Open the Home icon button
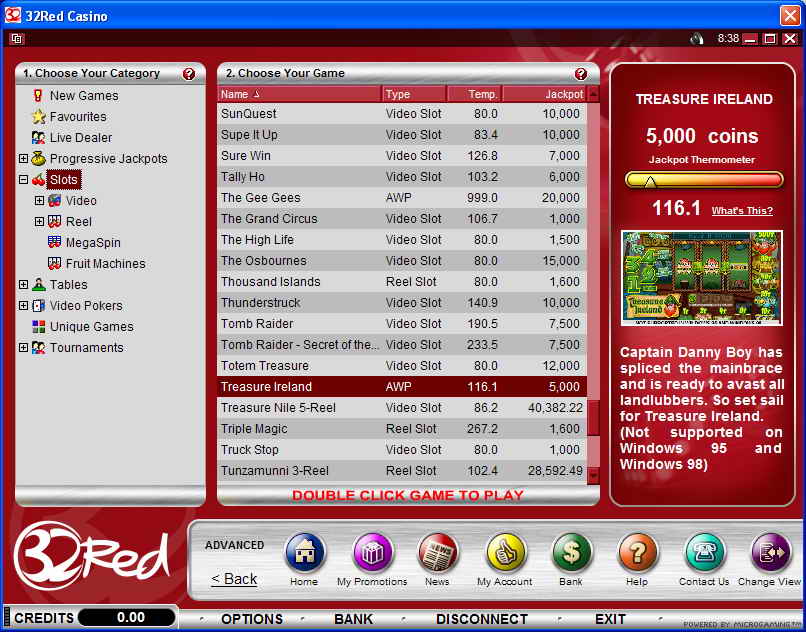 click(x=304, y=553)
